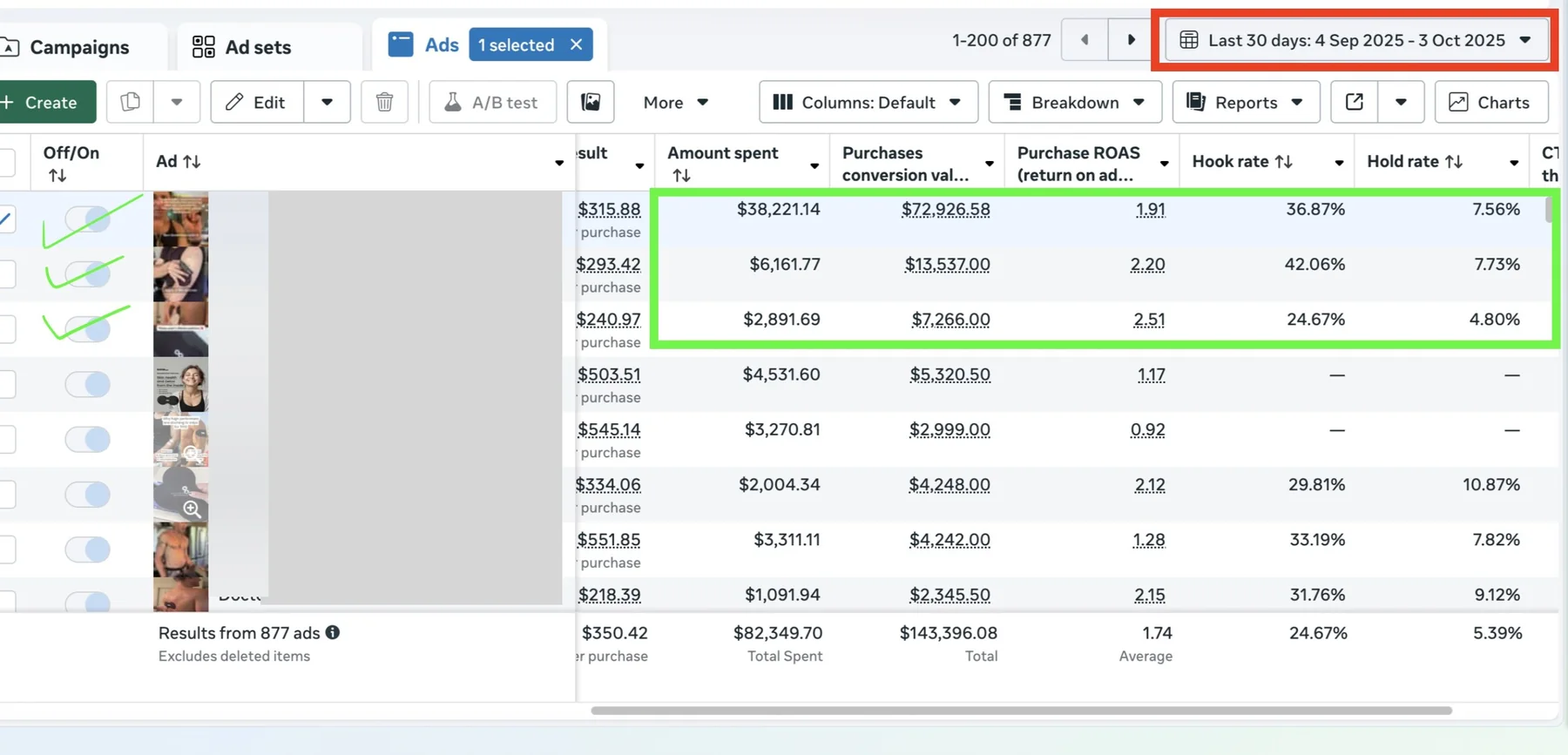Open the Columns: Default dropdown

coord(868,102)
